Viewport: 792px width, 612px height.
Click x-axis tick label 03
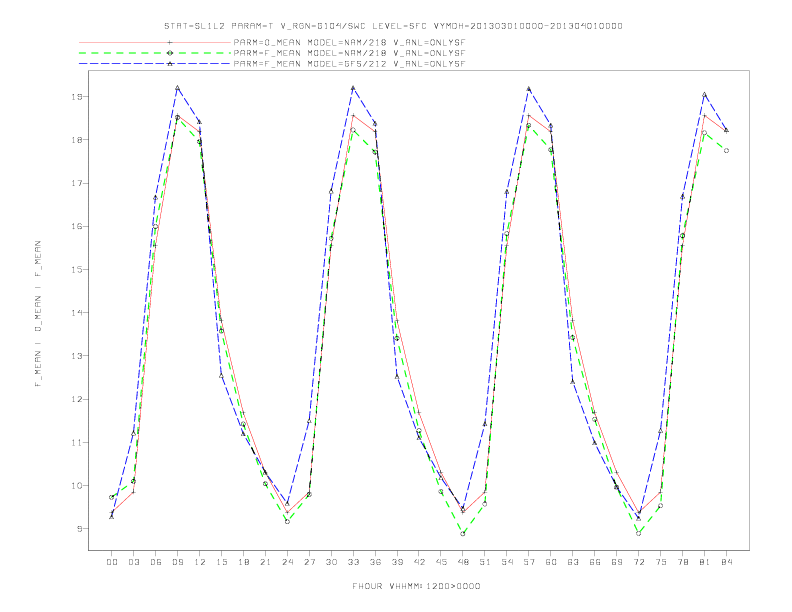click(133, 562)
